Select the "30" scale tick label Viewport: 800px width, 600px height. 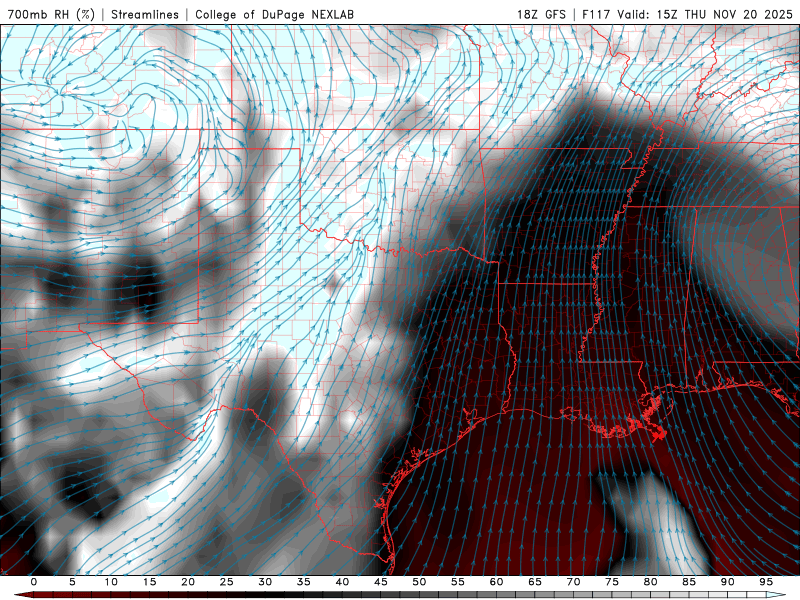coord(265,582)
